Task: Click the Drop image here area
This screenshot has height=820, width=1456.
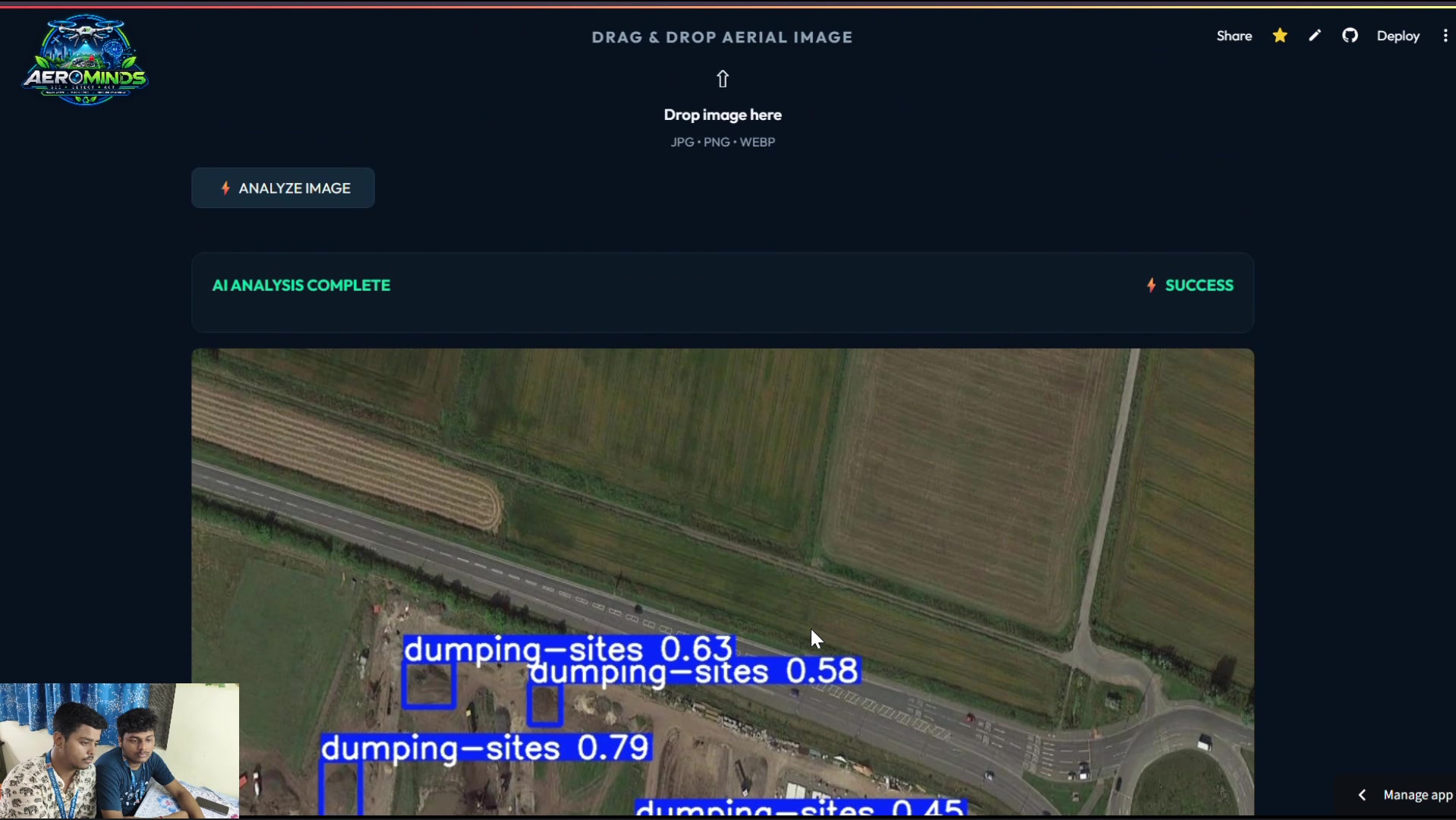Action: click(x=723, y=115)
